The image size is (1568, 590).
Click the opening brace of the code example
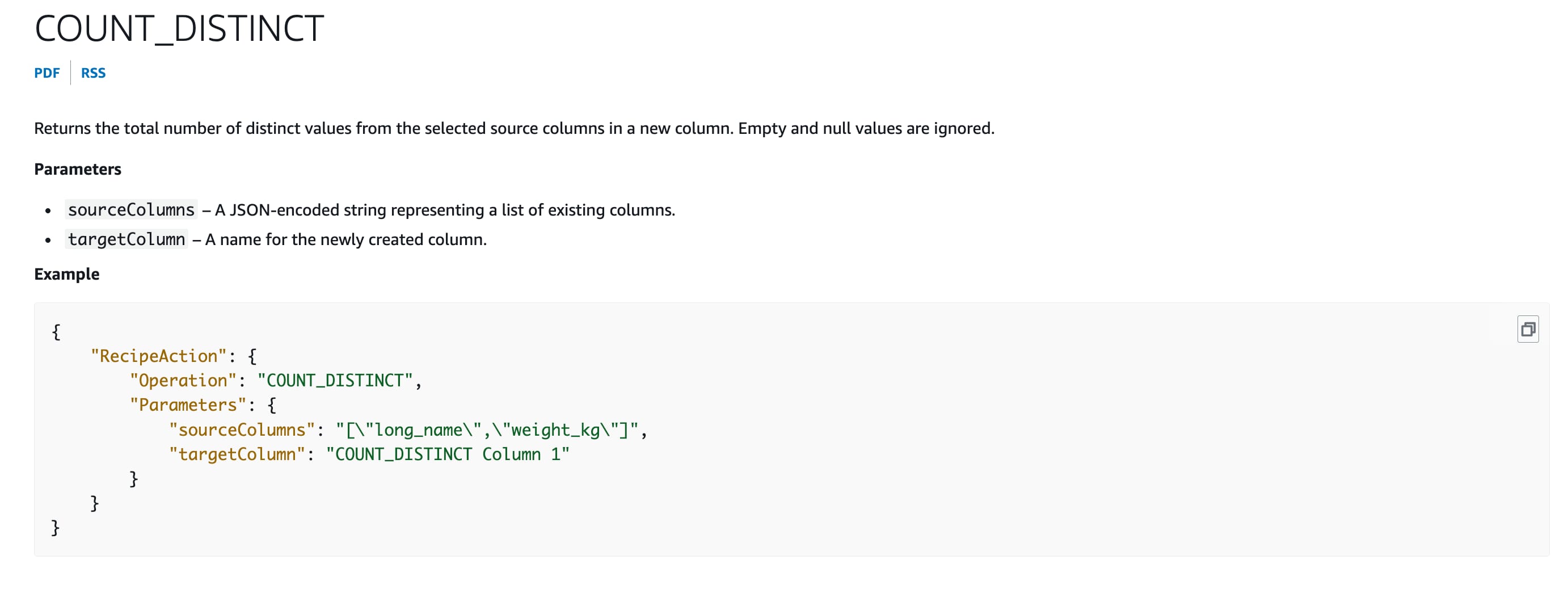56,332
